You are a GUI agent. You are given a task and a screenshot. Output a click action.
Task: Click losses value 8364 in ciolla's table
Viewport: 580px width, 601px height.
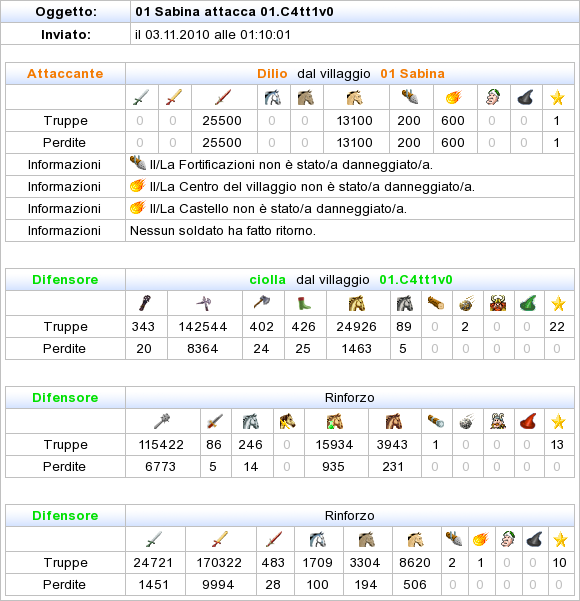click(x=203, y=349)
